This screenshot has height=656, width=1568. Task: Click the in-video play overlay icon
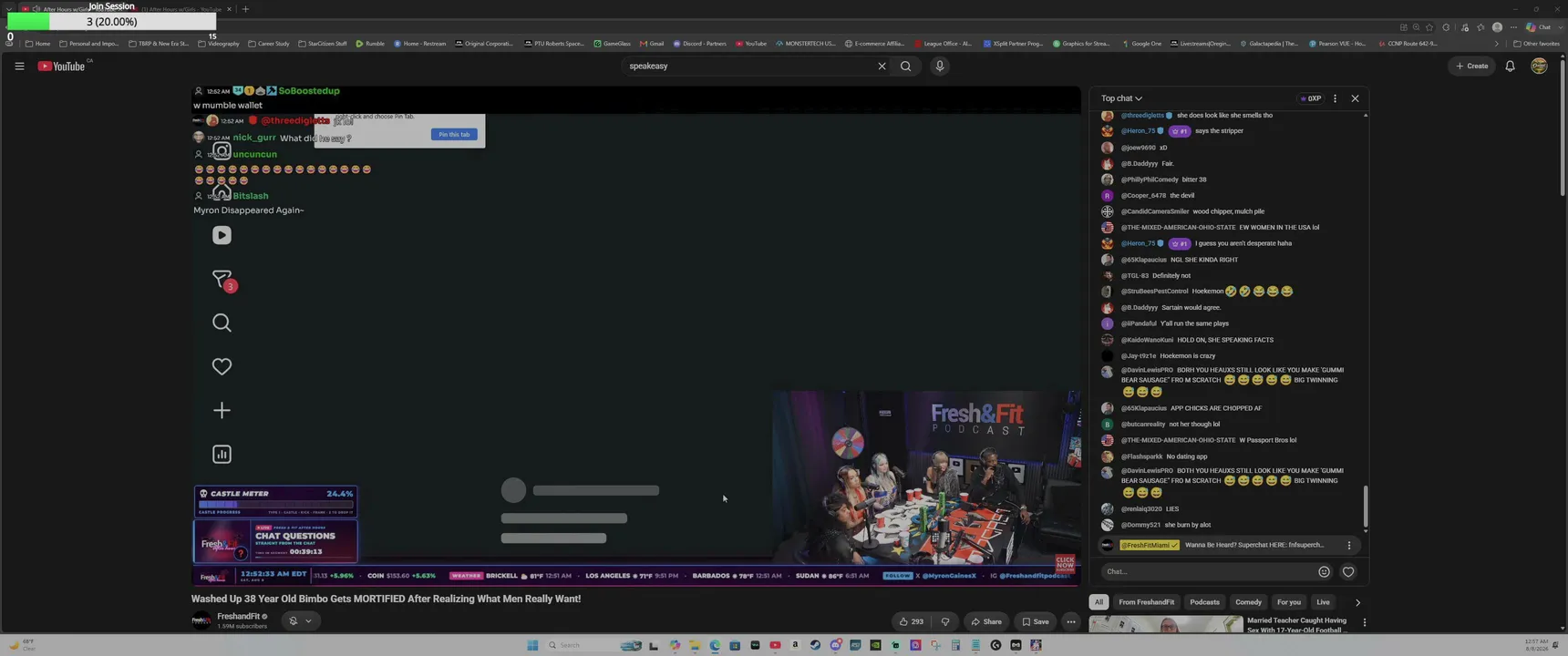coord(222,235)
